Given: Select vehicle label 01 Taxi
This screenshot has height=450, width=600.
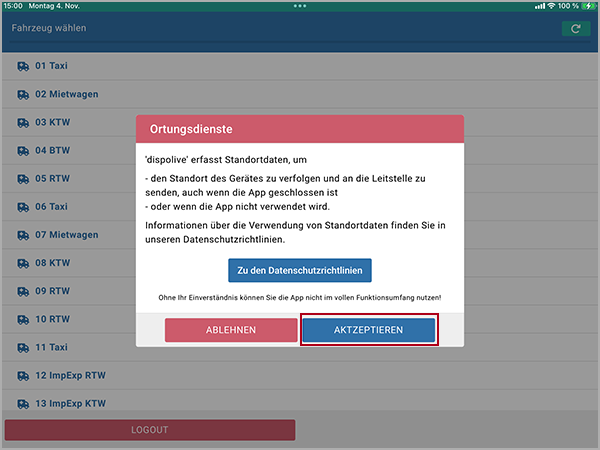Looking at the screenshot, I should click(x=51, y=66).
